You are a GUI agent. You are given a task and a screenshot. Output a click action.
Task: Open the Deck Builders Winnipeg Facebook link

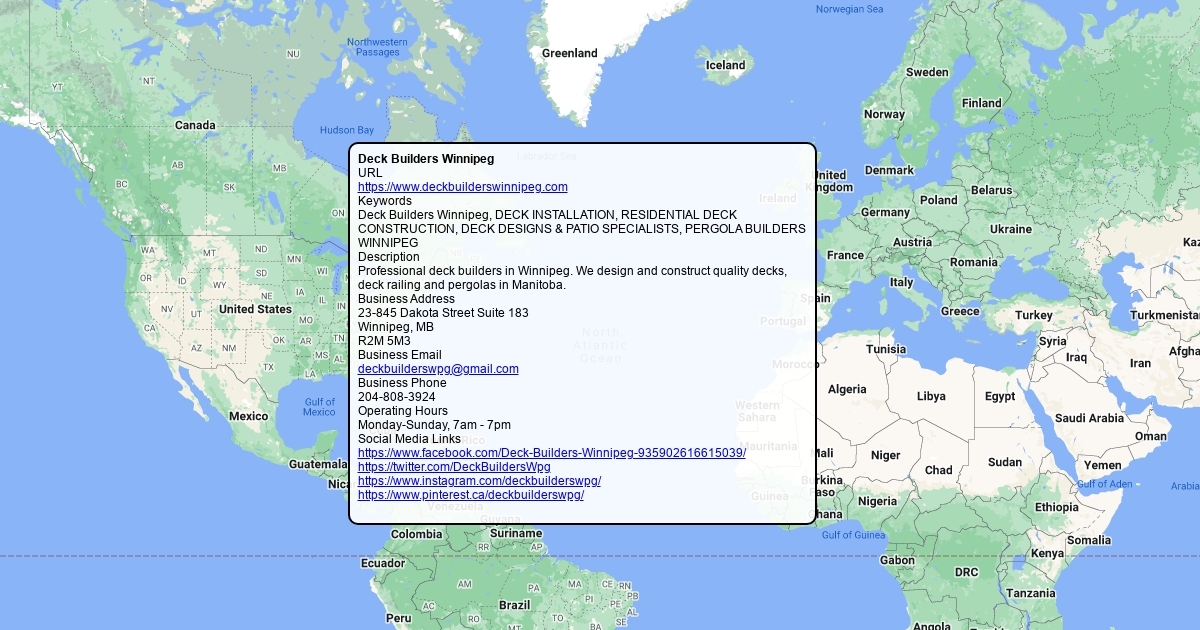click(551, 453)
